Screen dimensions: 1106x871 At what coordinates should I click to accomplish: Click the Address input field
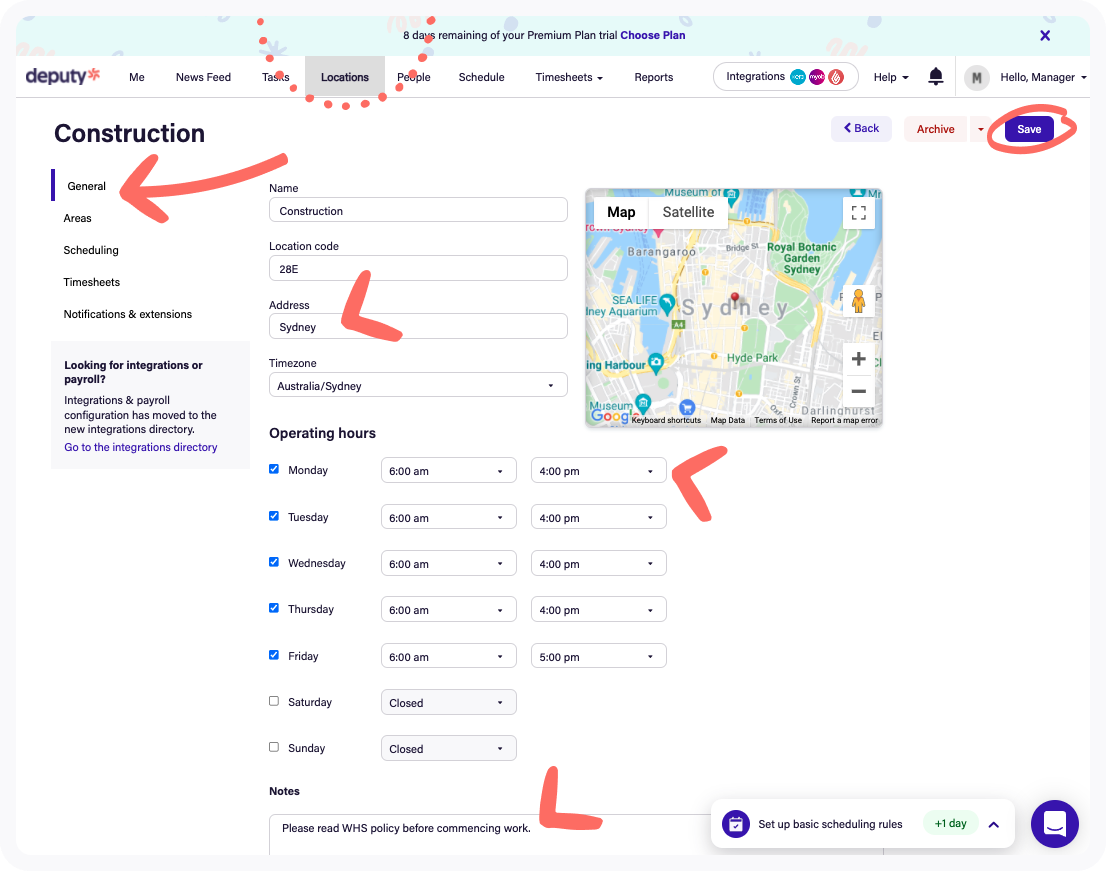(418, 327)
